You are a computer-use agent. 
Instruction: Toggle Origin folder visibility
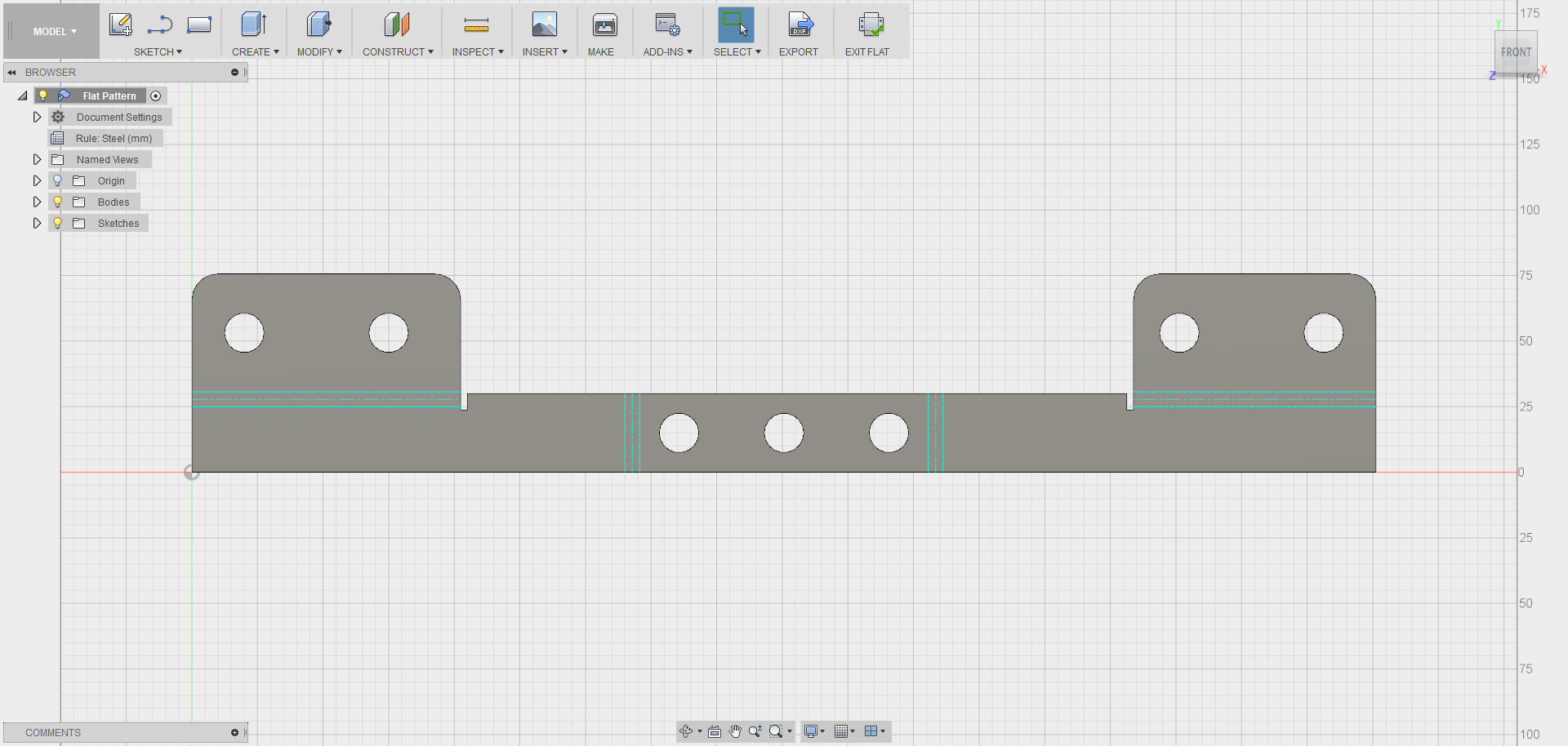(57, 180)
